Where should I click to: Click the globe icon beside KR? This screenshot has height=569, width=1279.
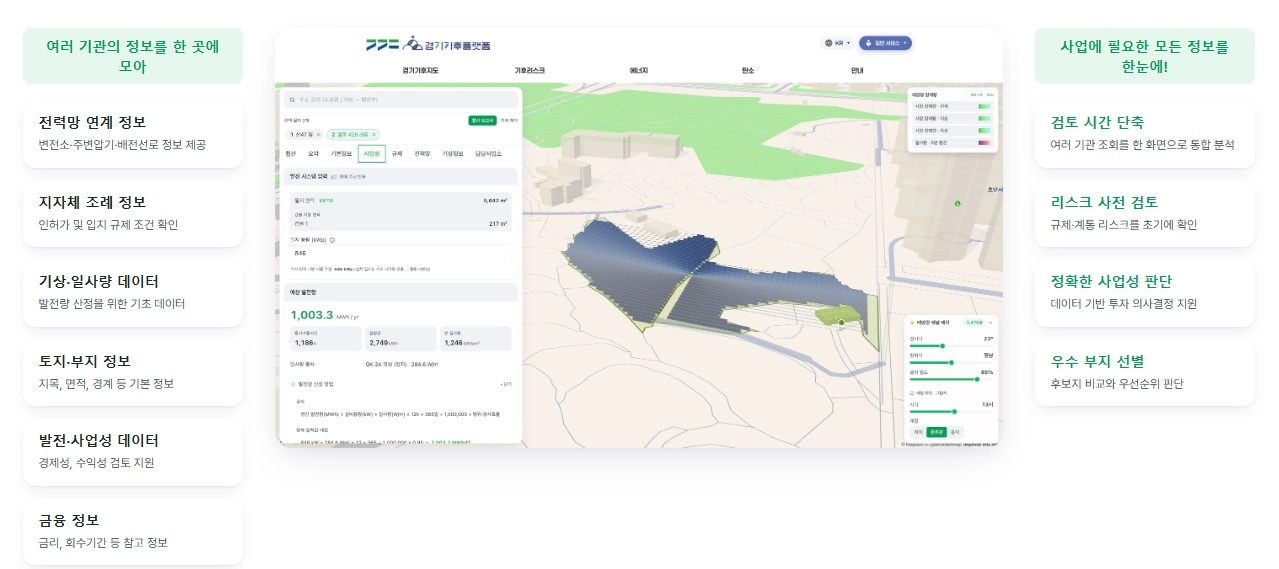pos(829,43)
